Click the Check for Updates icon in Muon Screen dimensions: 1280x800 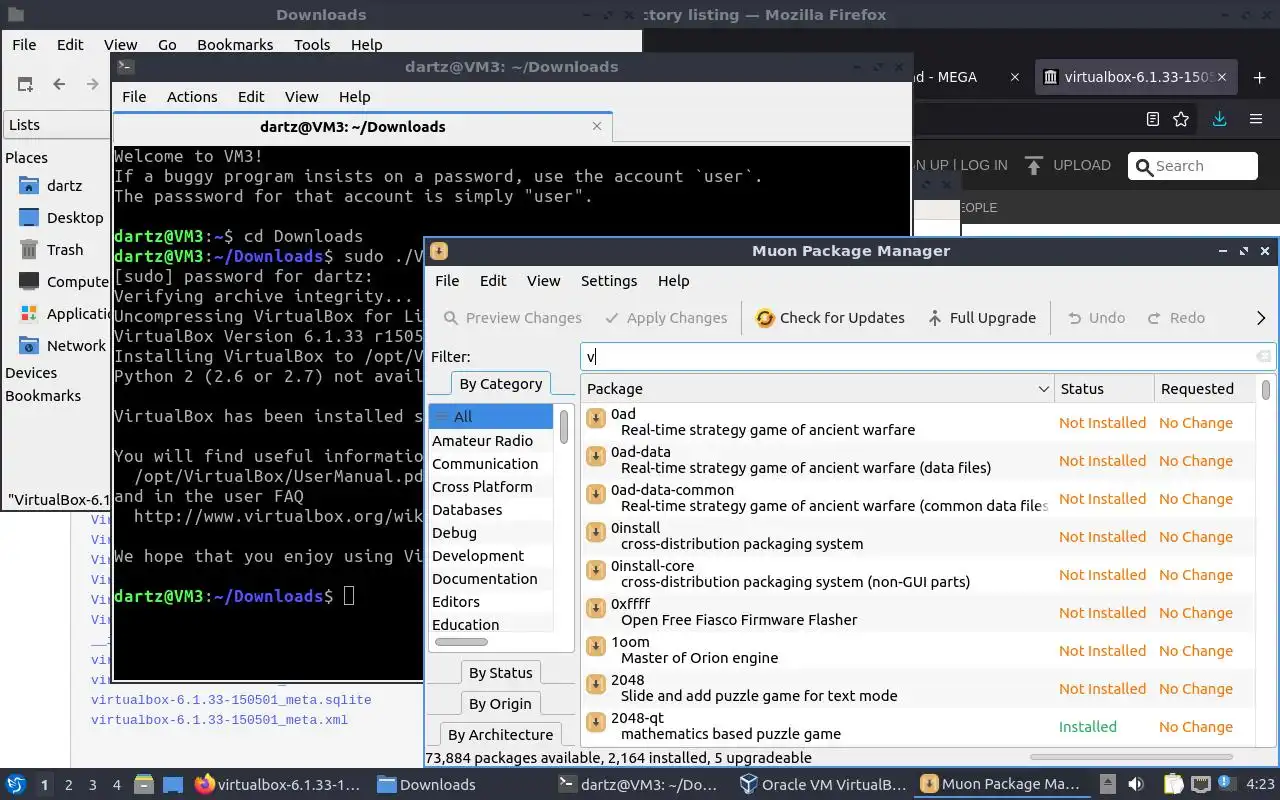765,318
